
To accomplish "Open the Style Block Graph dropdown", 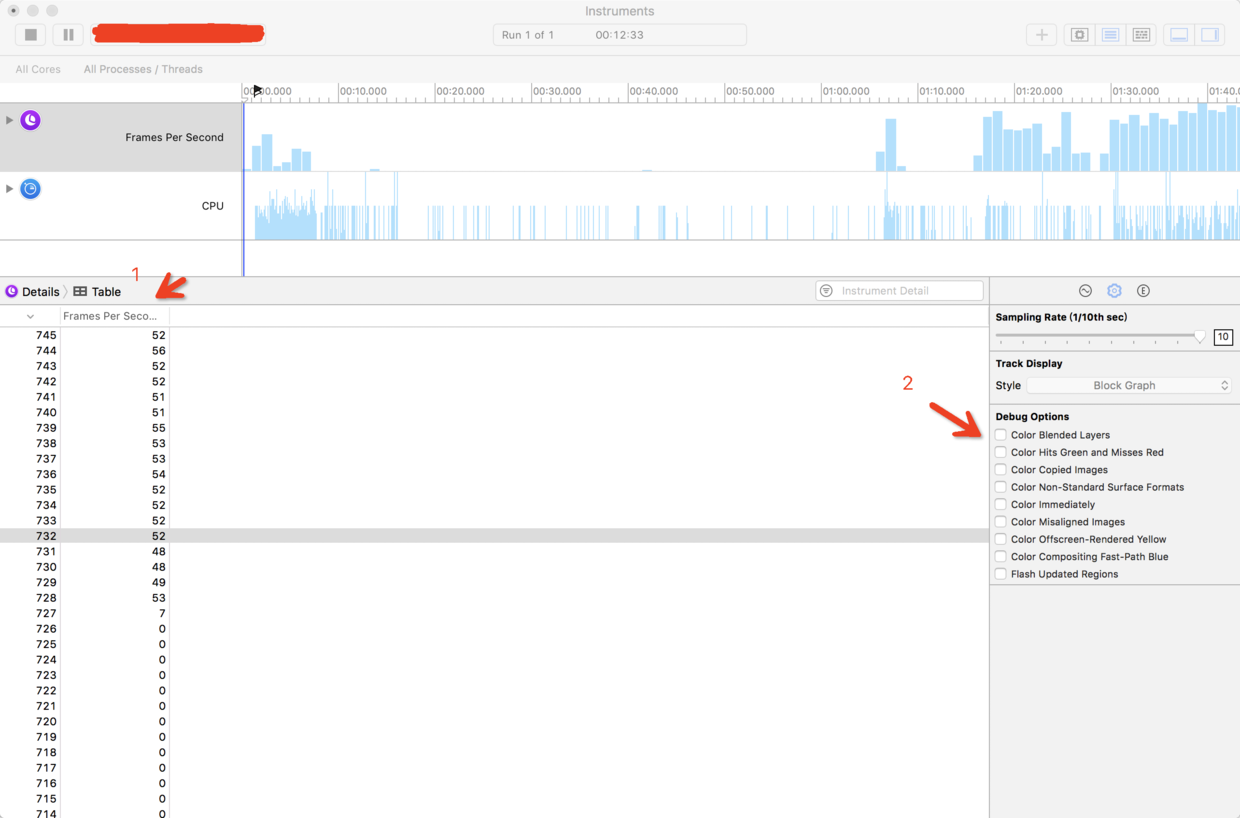I will point(1129,385).
